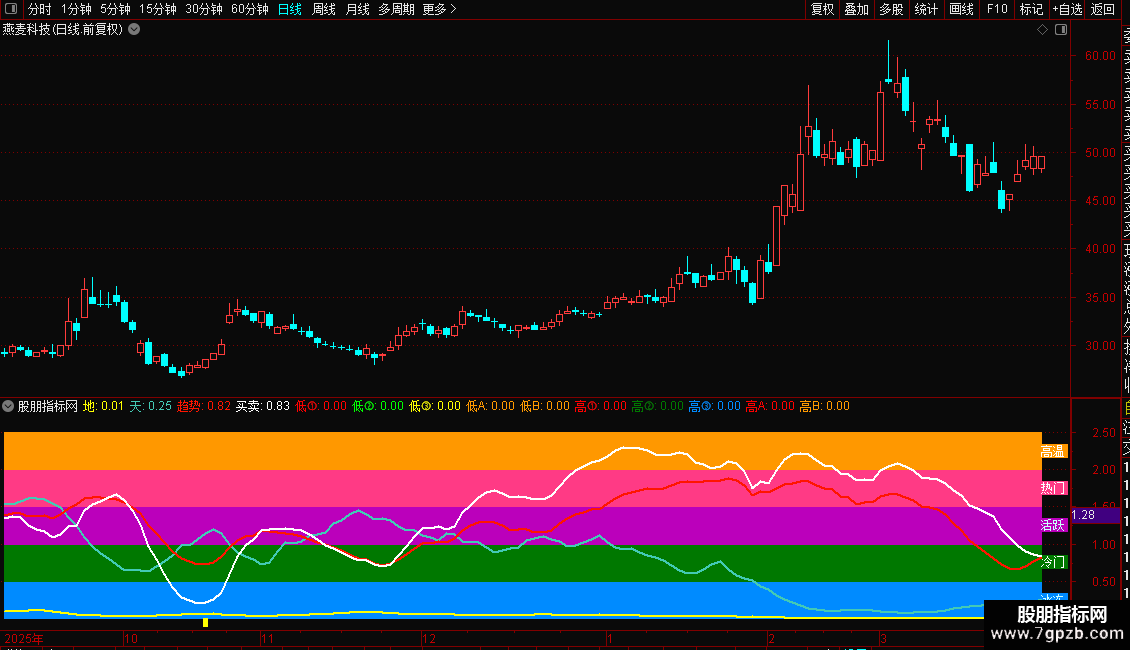Click the yellow signal marker on the indicator
1130x650 pixels.
point(205,623)
